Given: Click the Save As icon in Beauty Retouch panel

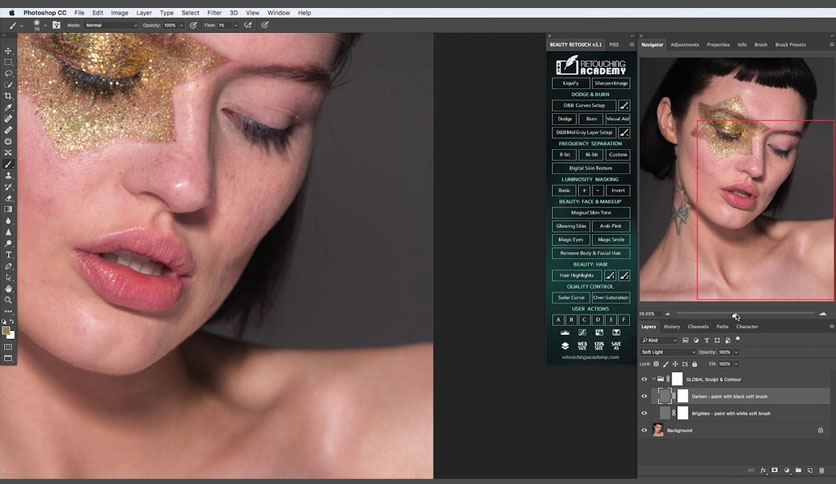Looking at the screenshot, I should [616, 345].
